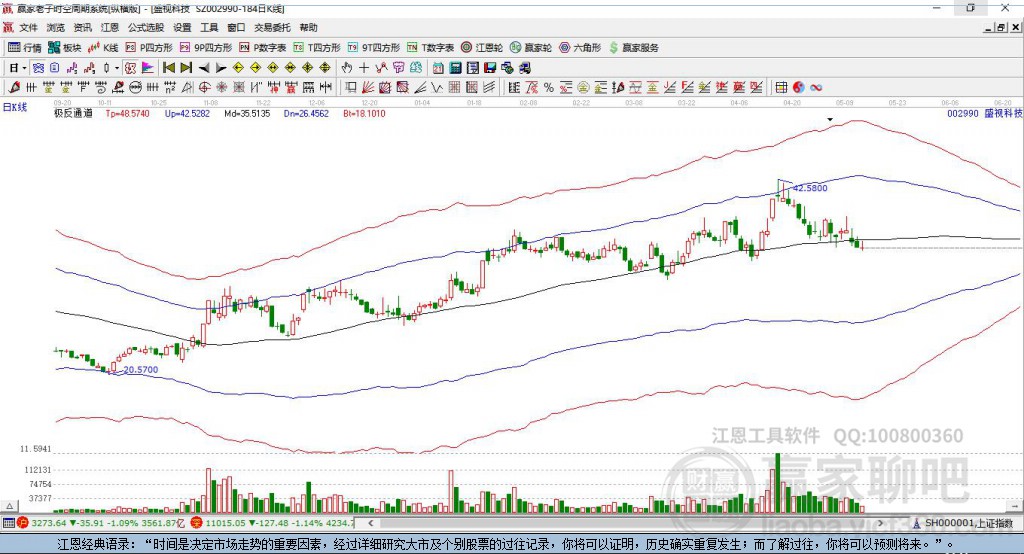Image resolution: width=1024 pixels, height=554 pixels.
Task: Open the P四方形 tool
Action: click(x=149, y=48)
